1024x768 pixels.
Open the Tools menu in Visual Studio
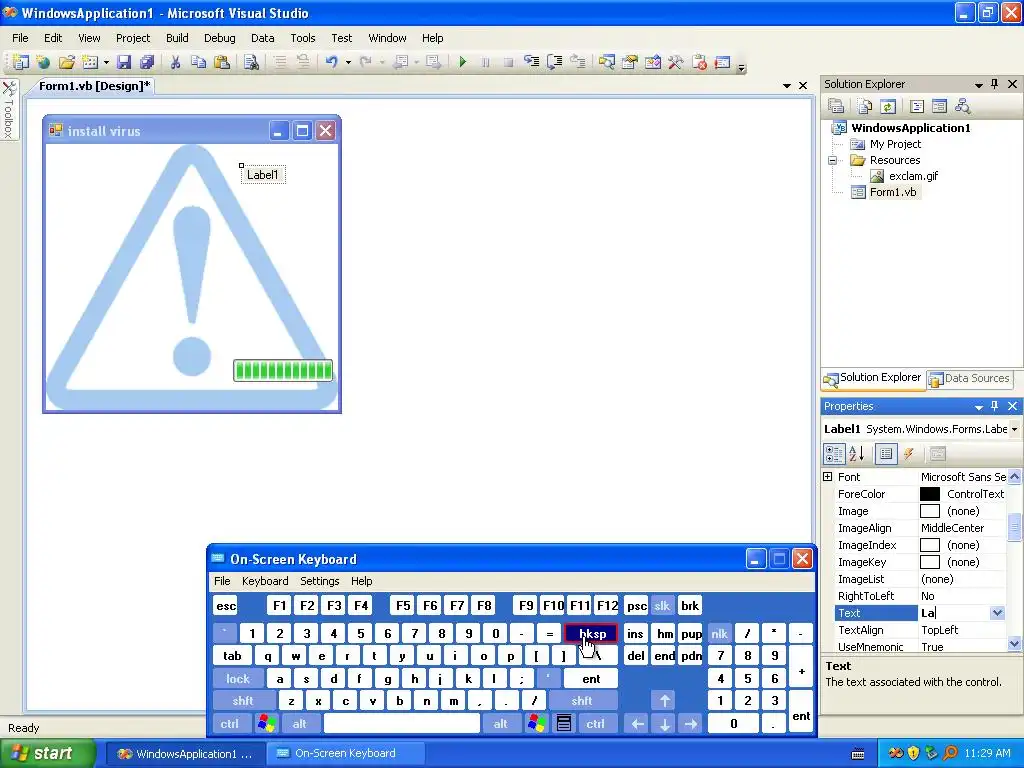pos(302,38)
